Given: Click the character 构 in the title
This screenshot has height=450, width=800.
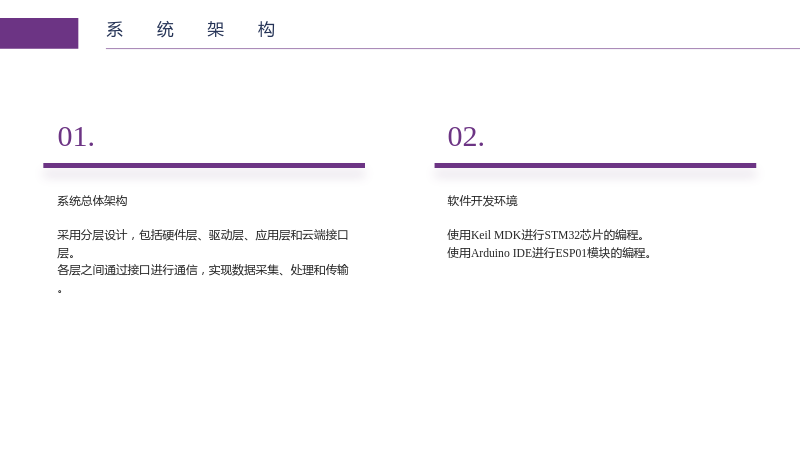Looking at the screenshot, I should click(x=266, y=30).
